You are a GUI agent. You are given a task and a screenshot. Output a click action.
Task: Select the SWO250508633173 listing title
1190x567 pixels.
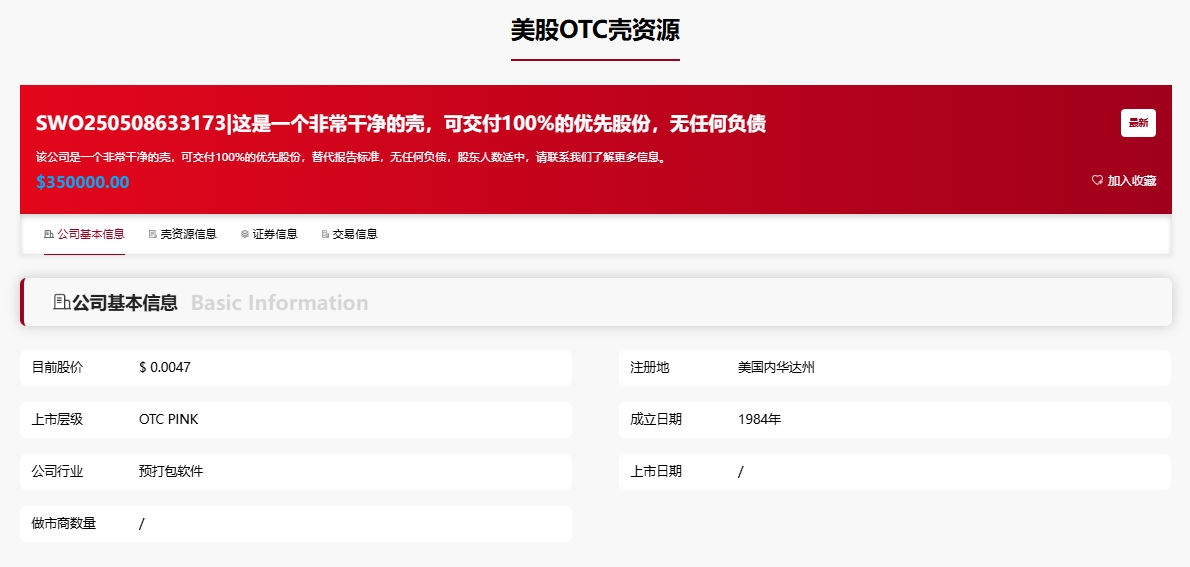[400, 124]
